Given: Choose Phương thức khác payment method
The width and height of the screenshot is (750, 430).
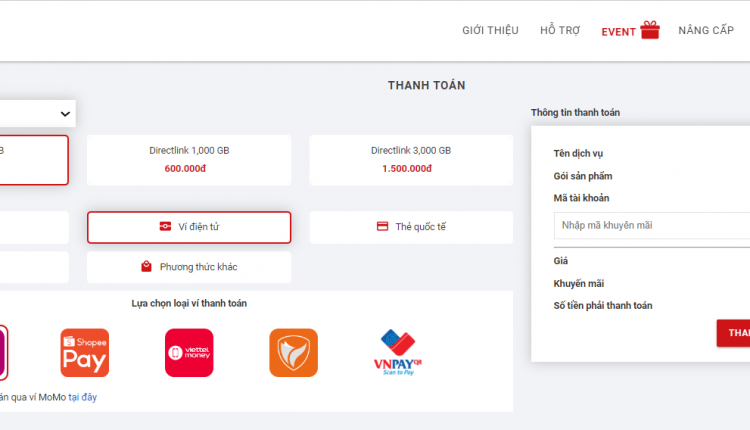Looking at the screenshot, I should 189,267.
